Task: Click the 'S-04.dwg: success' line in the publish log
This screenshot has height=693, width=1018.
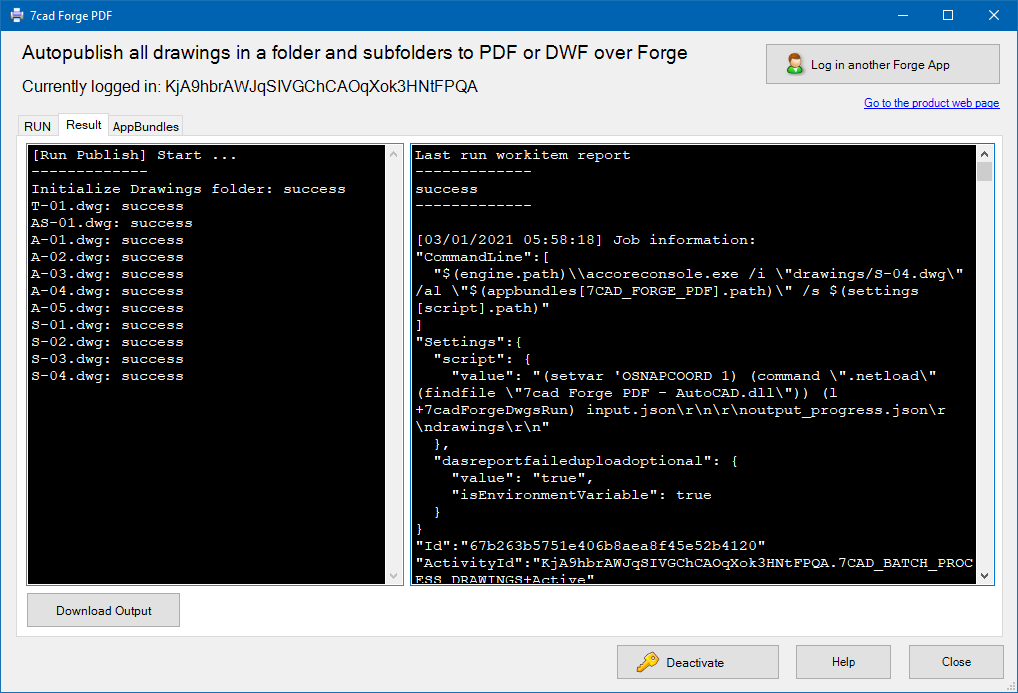Action: (x=107, y=376)
